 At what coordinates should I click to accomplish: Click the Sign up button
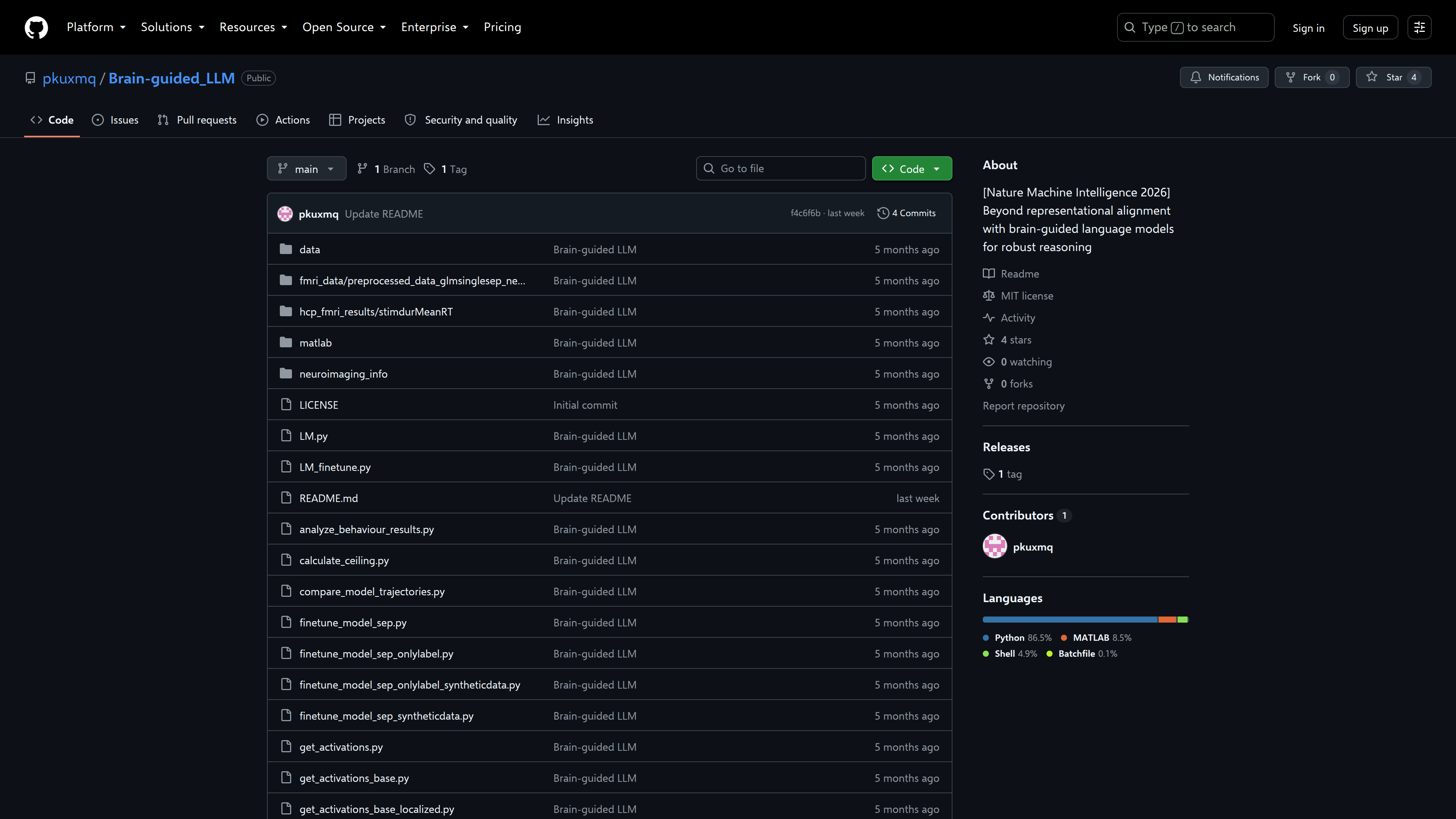[x=1370, y=28]
